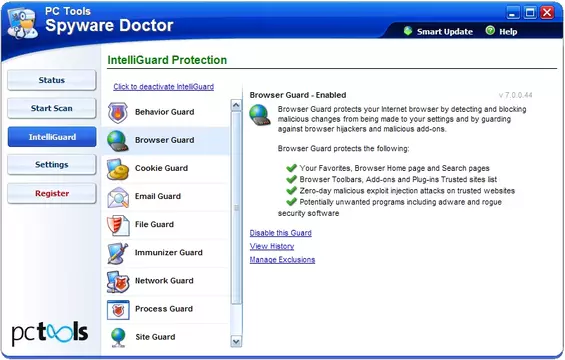The height and width of the screenshot is (360, 565).
Task: Click the guard list scroll up arrow
Action: tap(236, 105)
